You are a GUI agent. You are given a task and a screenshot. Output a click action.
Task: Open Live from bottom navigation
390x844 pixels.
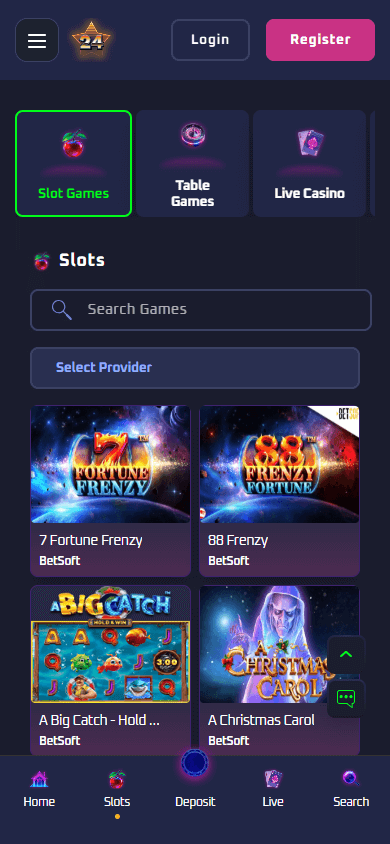[x=273, y=789]
